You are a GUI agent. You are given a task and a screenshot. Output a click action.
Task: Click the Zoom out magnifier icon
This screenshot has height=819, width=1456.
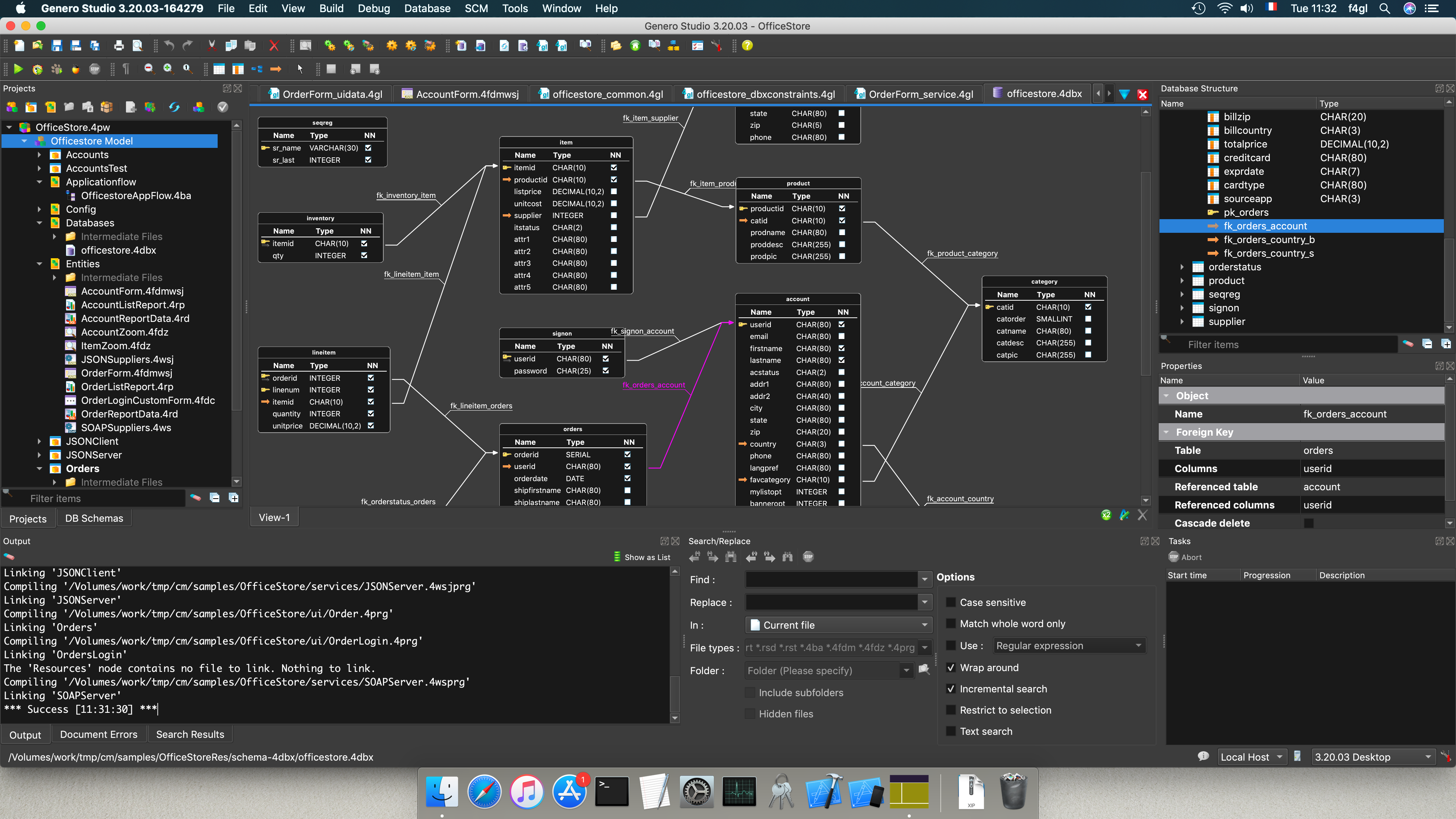coord(149,69)
